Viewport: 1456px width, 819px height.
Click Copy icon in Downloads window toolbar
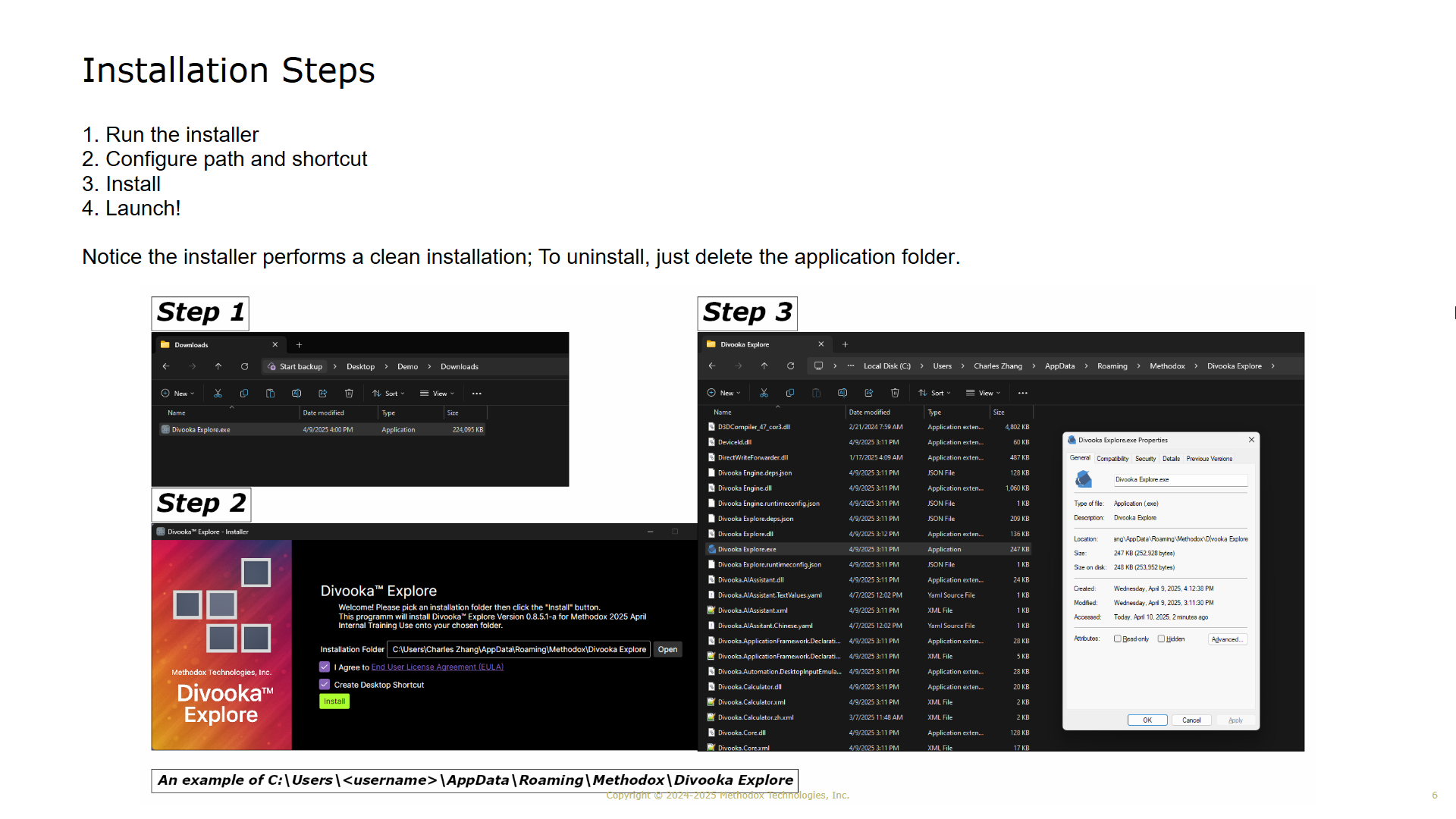coord(244,394)
